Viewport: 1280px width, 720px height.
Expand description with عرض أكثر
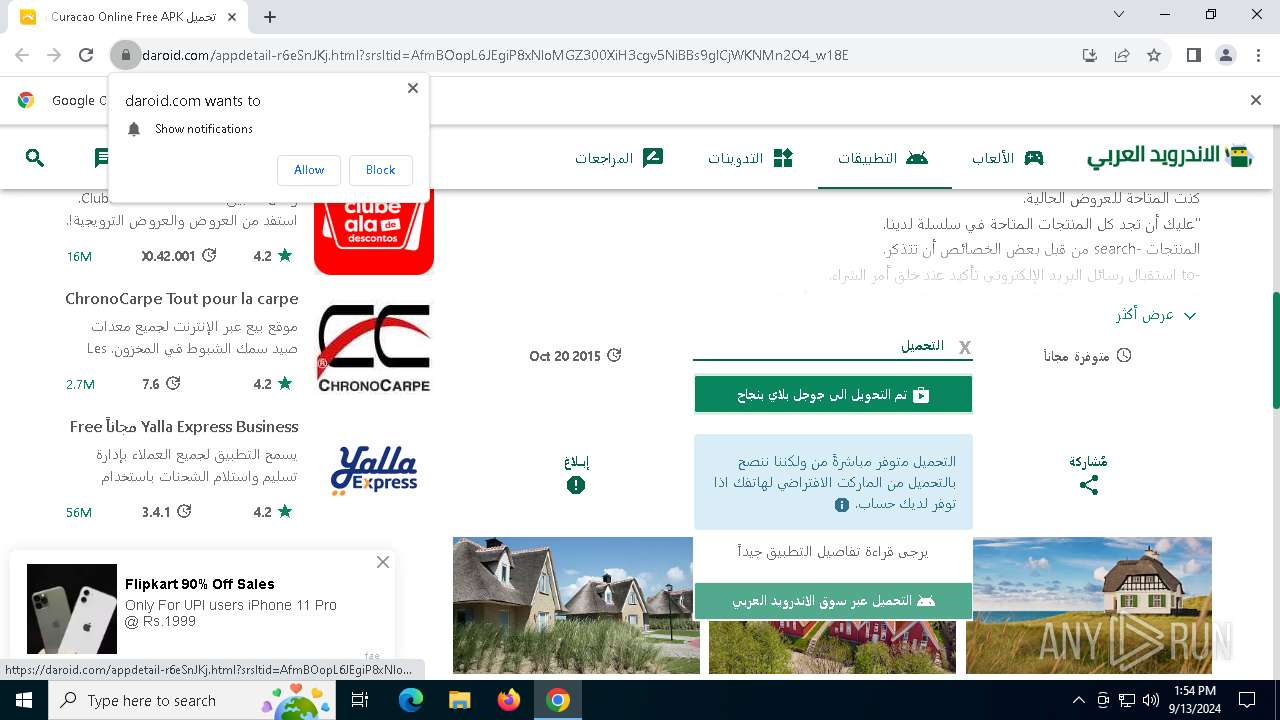(1156, 315)
